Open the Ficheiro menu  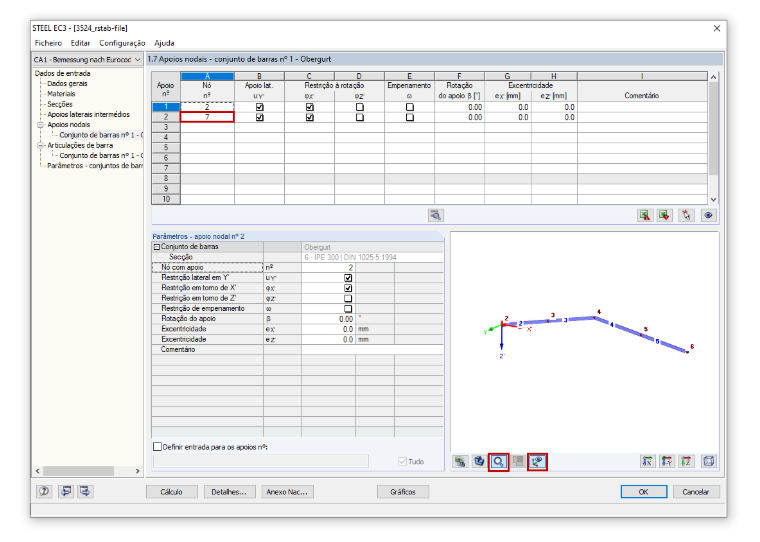(x=48, y=43)
